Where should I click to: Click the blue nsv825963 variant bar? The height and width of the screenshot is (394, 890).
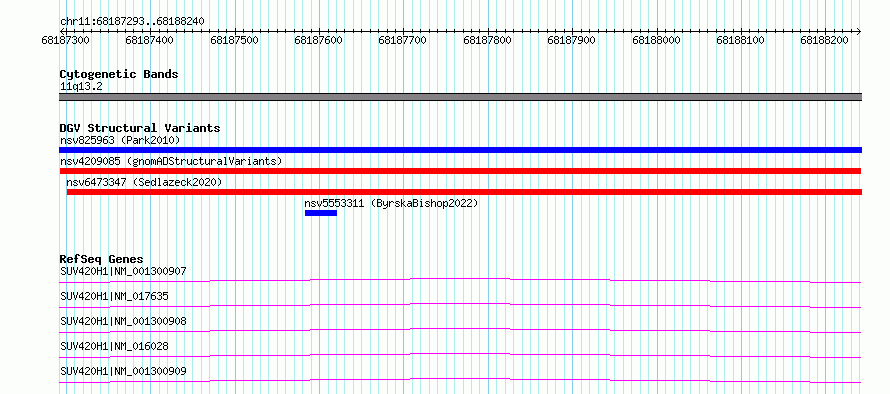click(460, 150)
